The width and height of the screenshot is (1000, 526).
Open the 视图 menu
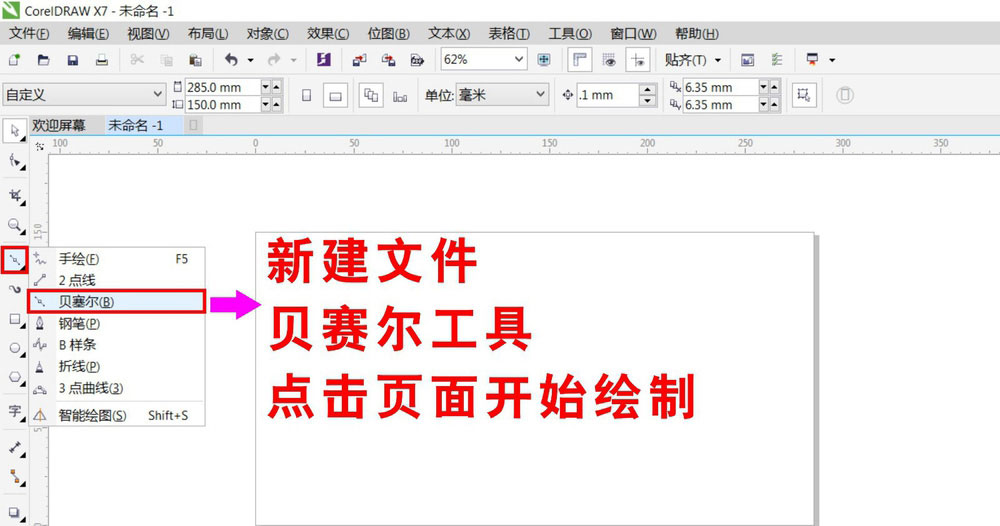tap(147, 34)
